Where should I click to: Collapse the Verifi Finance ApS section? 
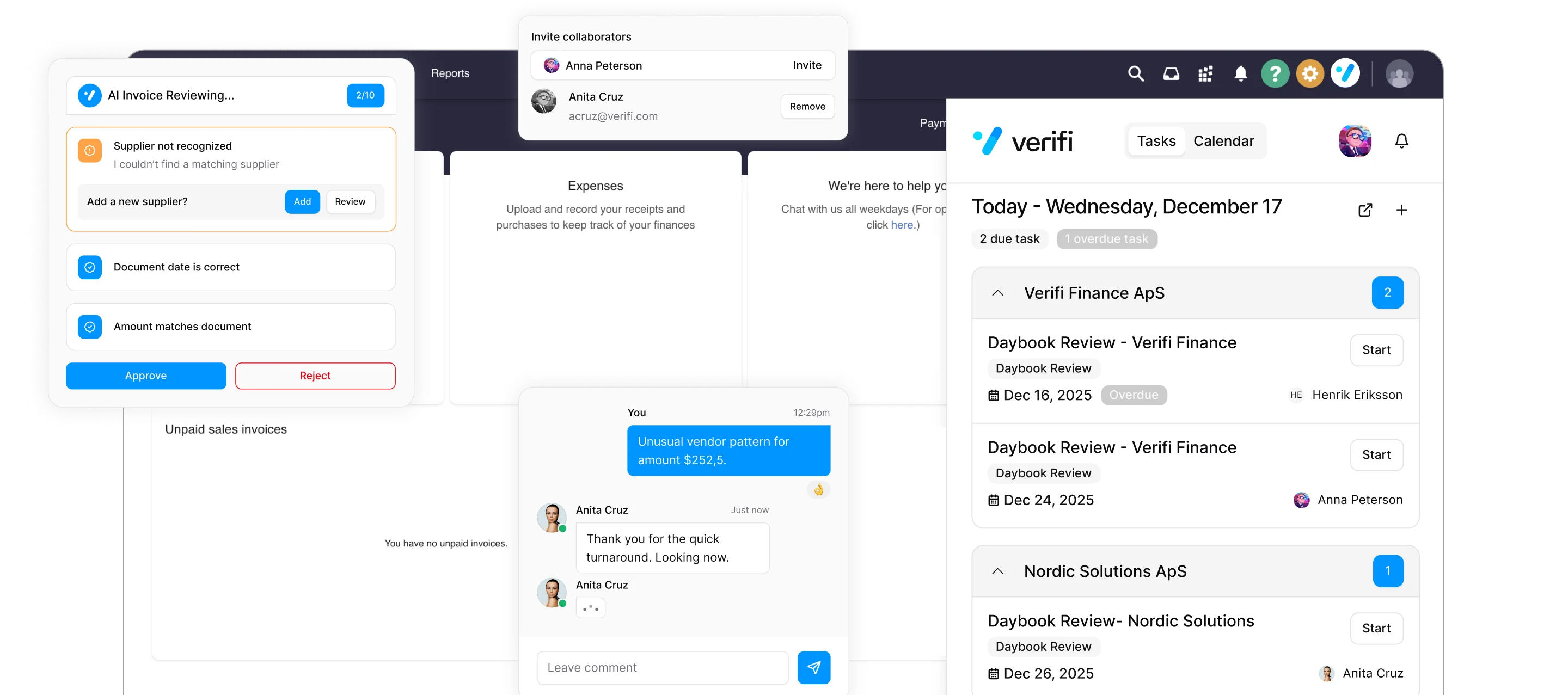(x=997, y=293)
